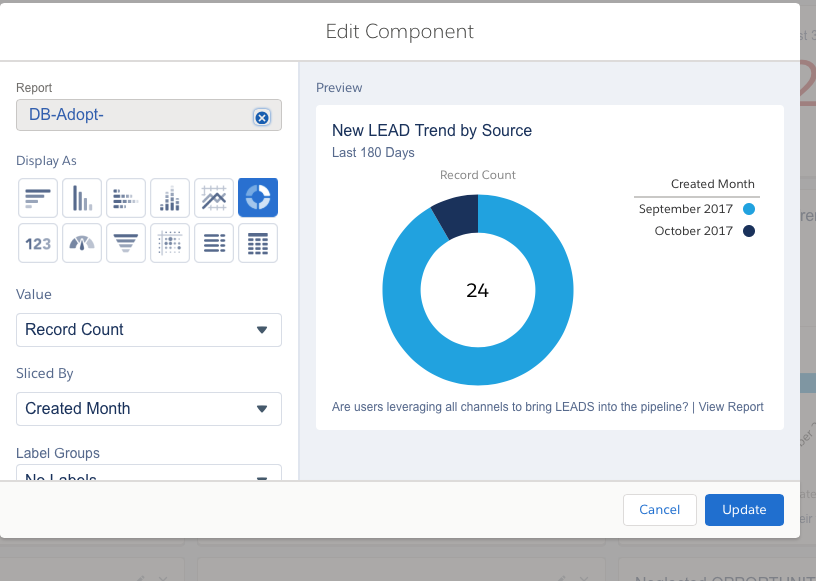This screenshot has width=816, height=581.
Task: Choose the funnel chart display type
Action: click(126, 243)
